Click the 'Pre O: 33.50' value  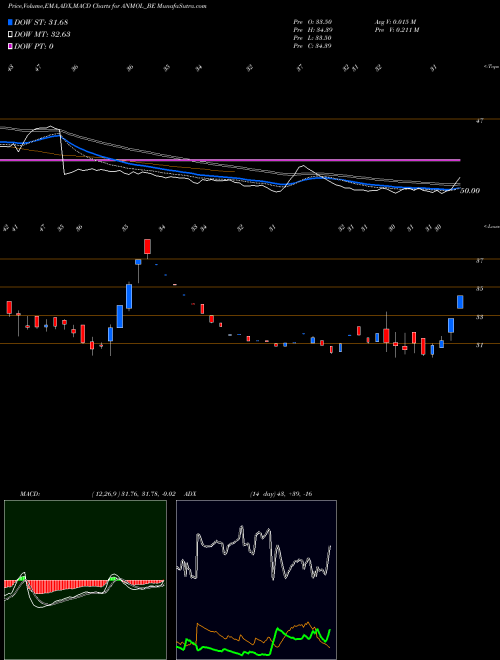click(312, 22)
